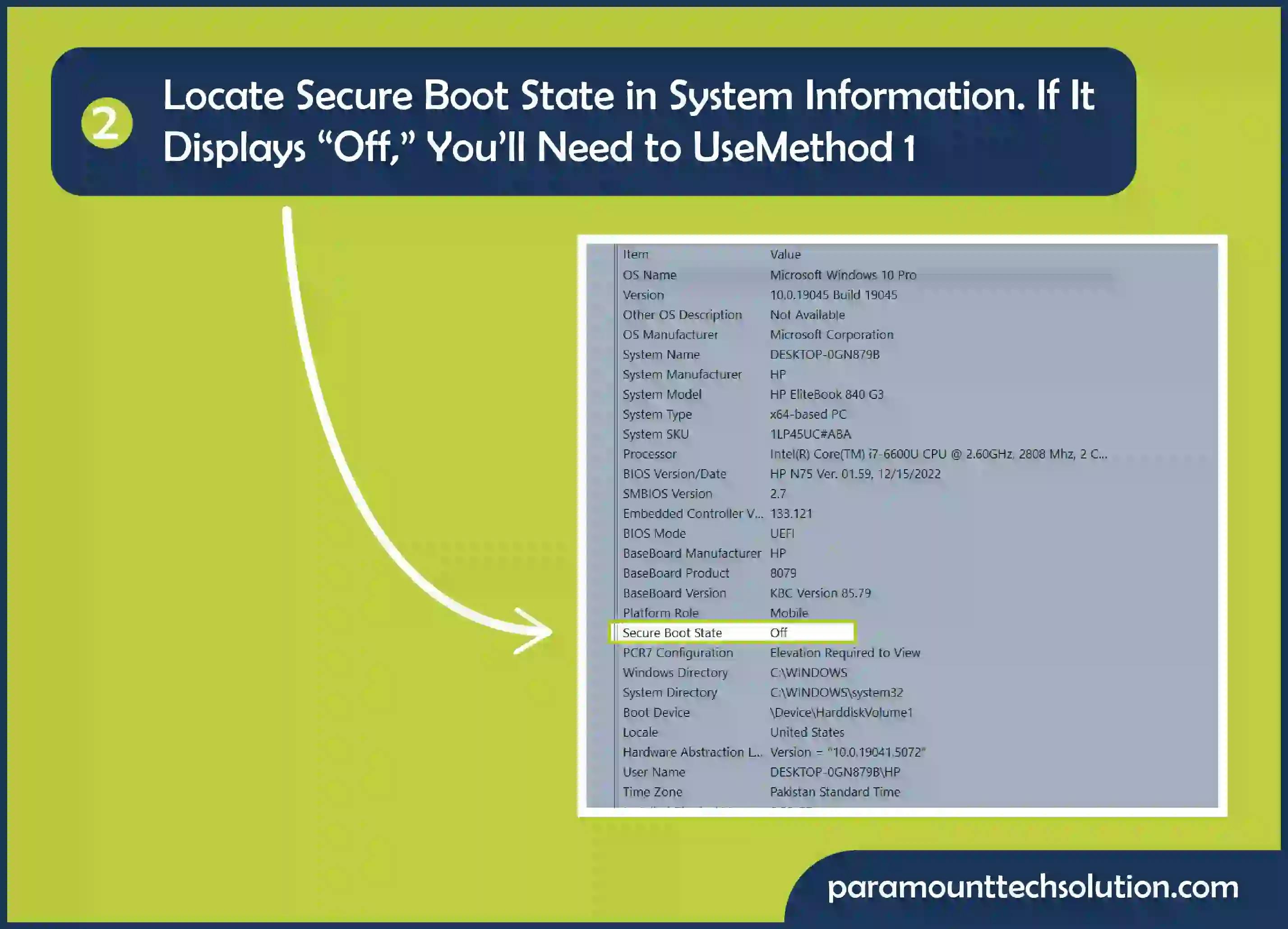This screenshot has width=1288, height=929.
Task: Click the value UEFI
Action: pyautogui.click(x=782, y=533)
